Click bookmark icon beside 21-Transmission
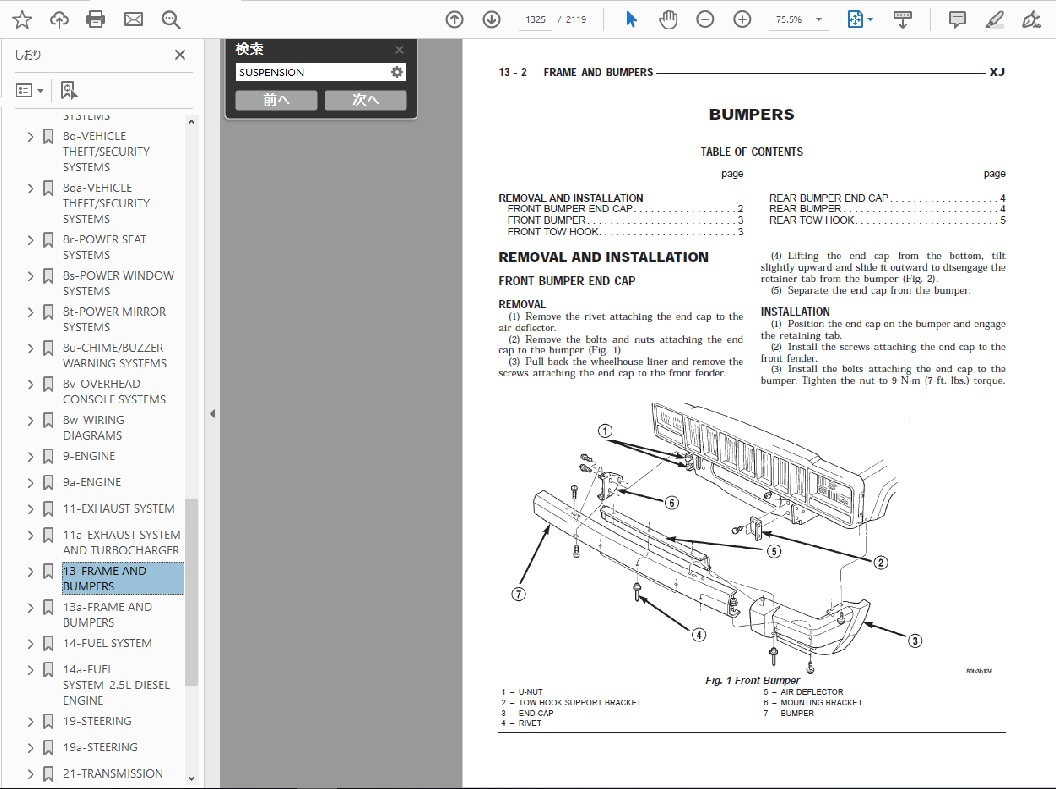Image resolution: width=1056 pixels, height=789 pixels. 48,774
